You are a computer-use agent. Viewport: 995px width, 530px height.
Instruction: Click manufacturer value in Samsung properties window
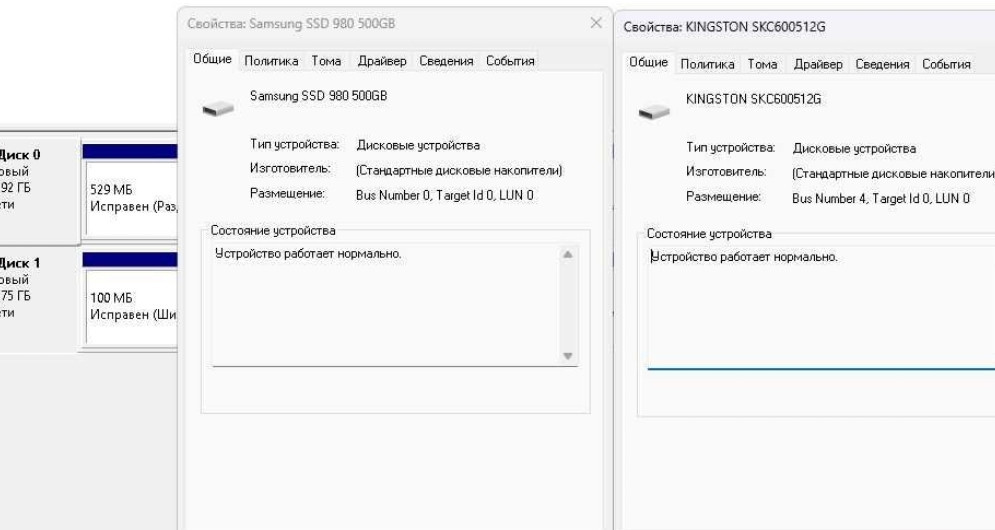click(459, 170)
